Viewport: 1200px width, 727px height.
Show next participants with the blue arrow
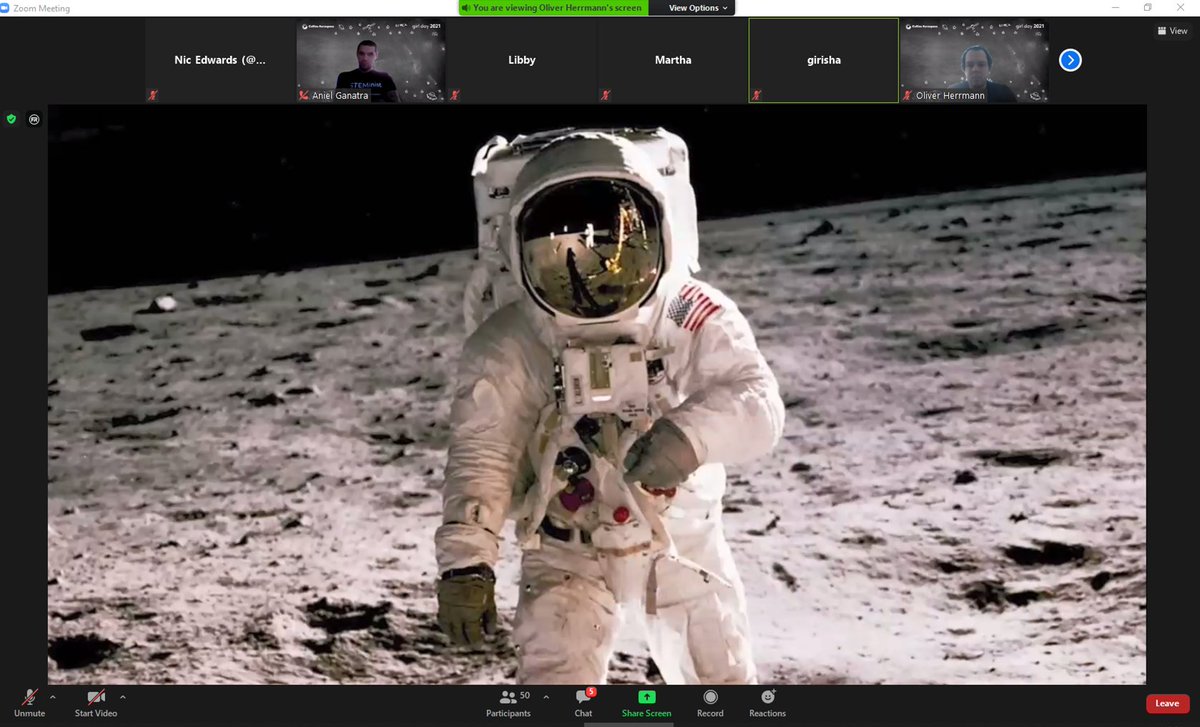point(1070,60)
